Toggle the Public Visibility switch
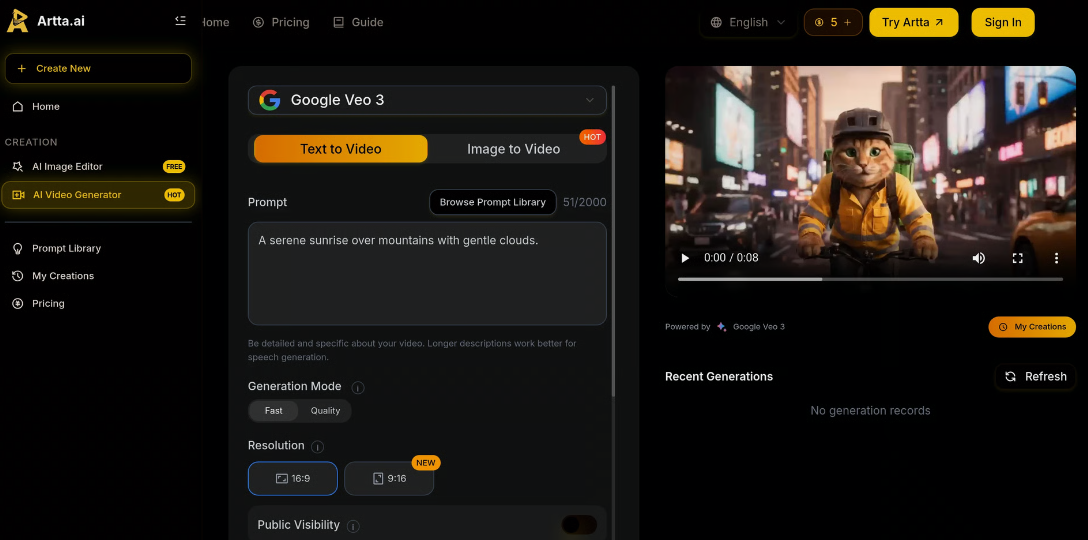The width and height of the screenshot is (1088, 540). [579, 525]
